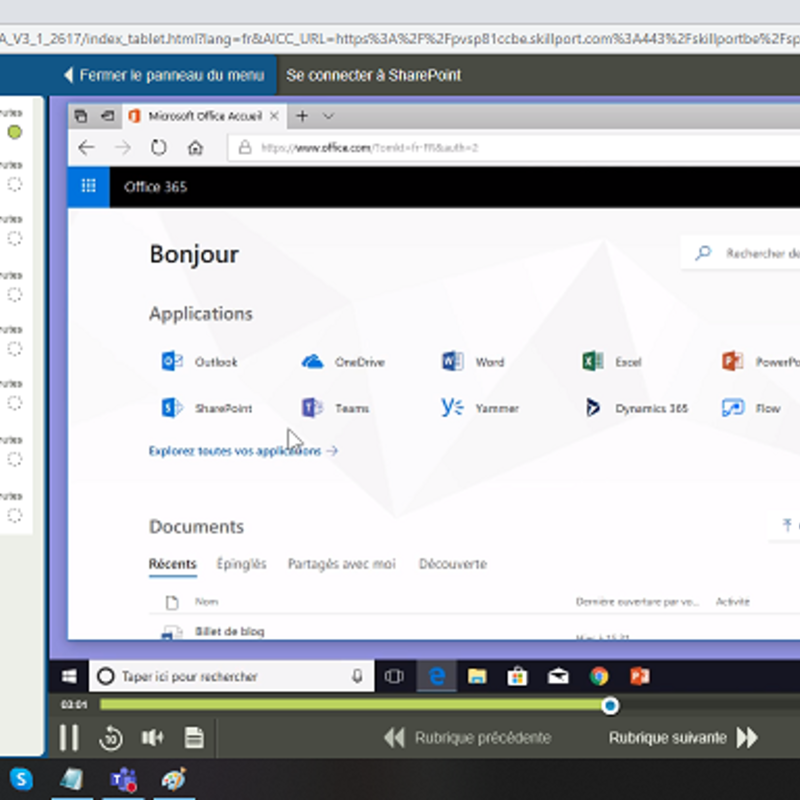Screen dimensions: 800x800
Task: Pause the video playback
Action: [x=69, y=737]
